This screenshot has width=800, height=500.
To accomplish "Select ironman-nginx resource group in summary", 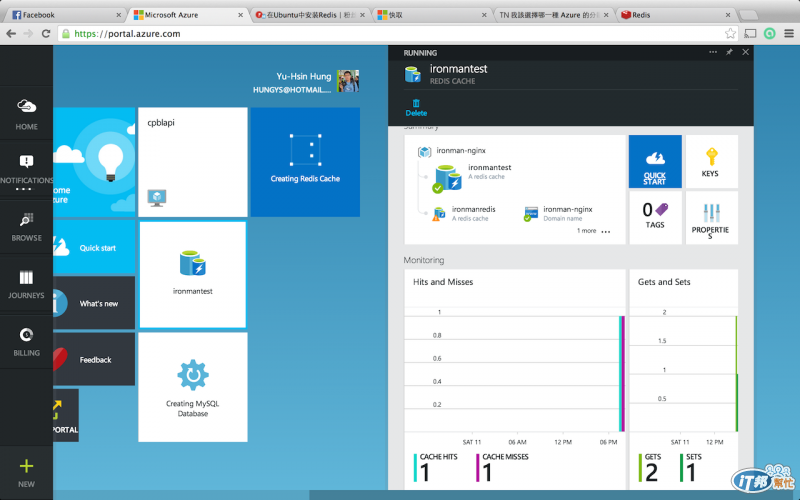I will click(452, 151).
